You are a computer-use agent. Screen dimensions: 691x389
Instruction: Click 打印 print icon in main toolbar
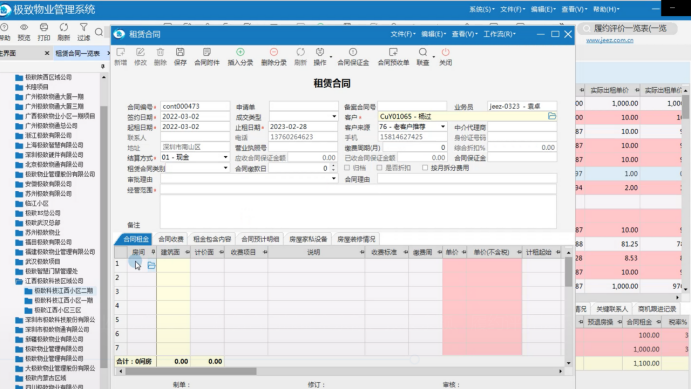coord(44,27)
